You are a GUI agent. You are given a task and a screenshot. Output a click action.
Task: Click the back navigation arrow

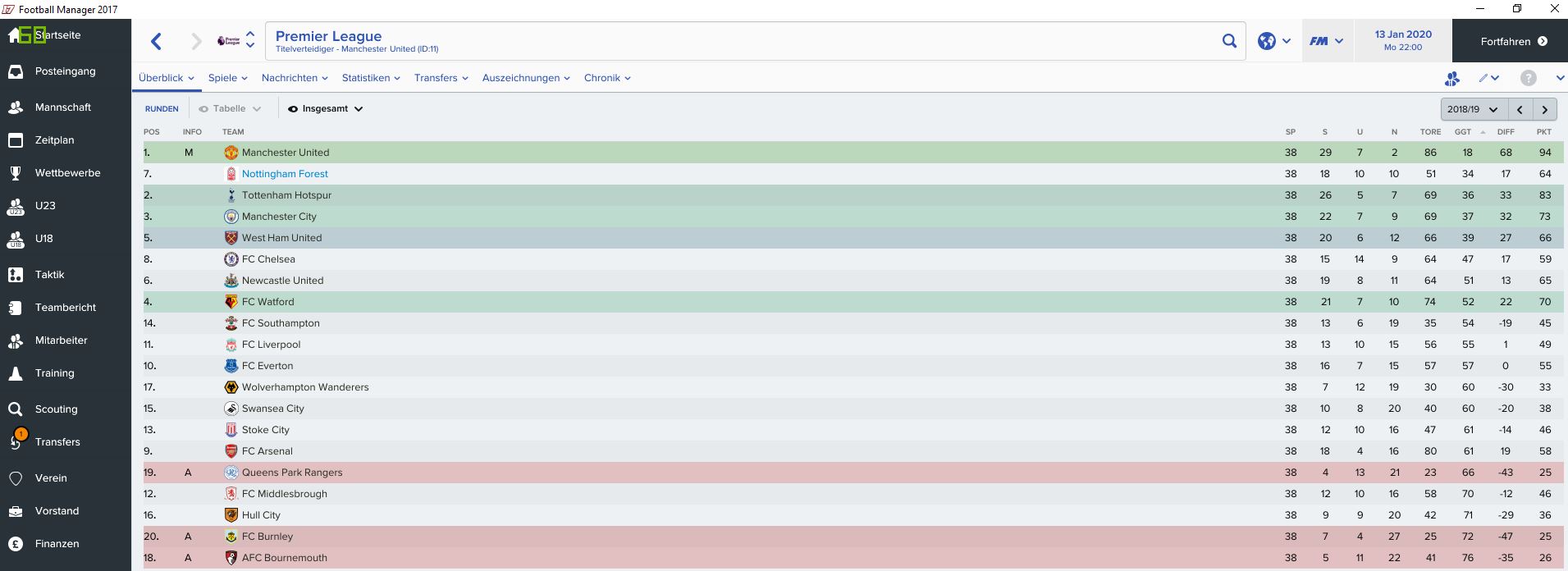157,41
